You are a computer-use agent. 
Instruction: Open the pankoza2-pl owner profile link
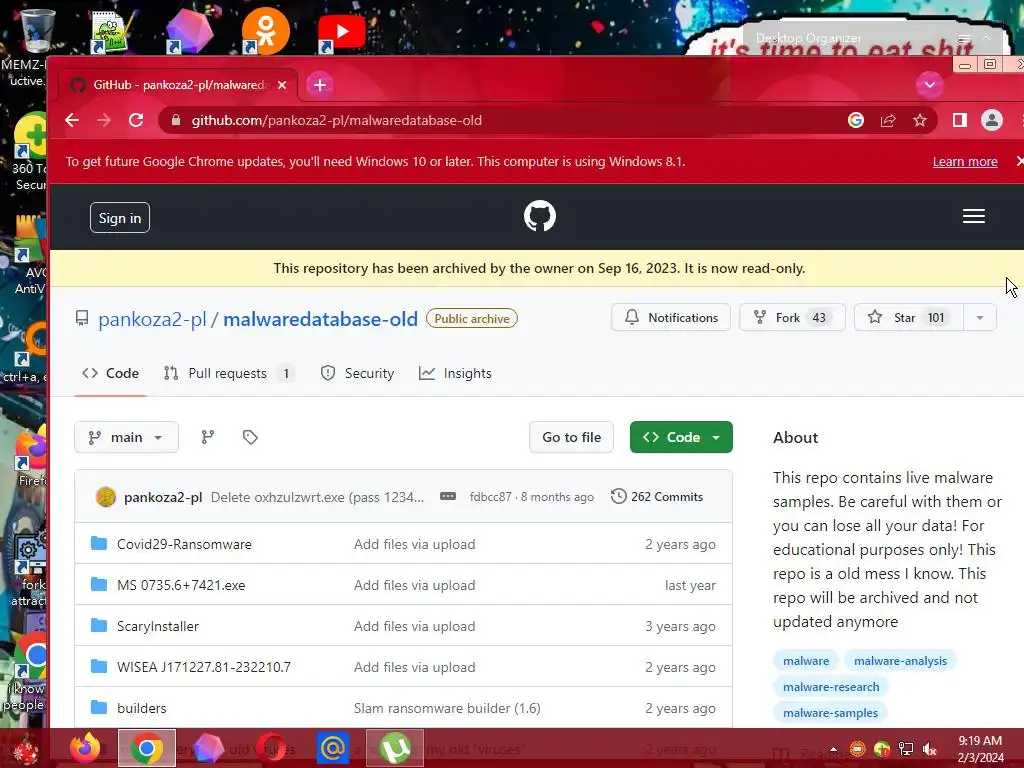(152, 319)
